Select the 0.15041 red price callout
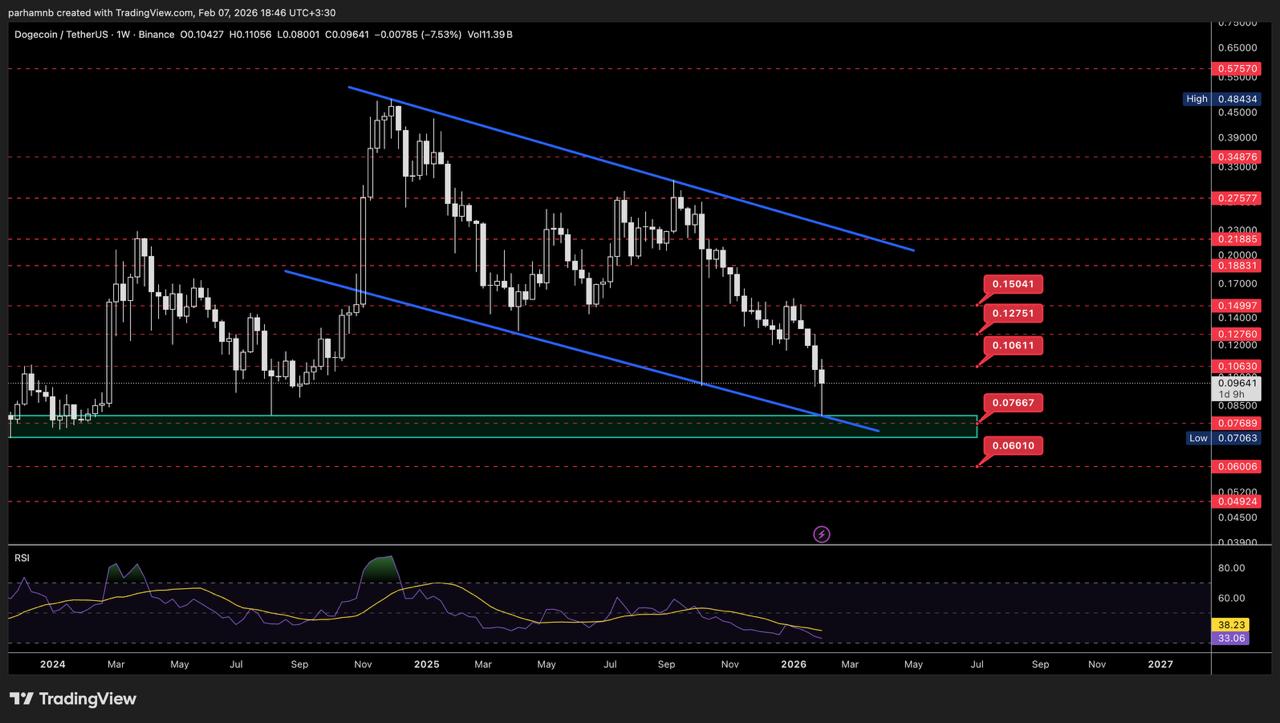This screenshot has height=723, width=1280. tap(1017, 285)
